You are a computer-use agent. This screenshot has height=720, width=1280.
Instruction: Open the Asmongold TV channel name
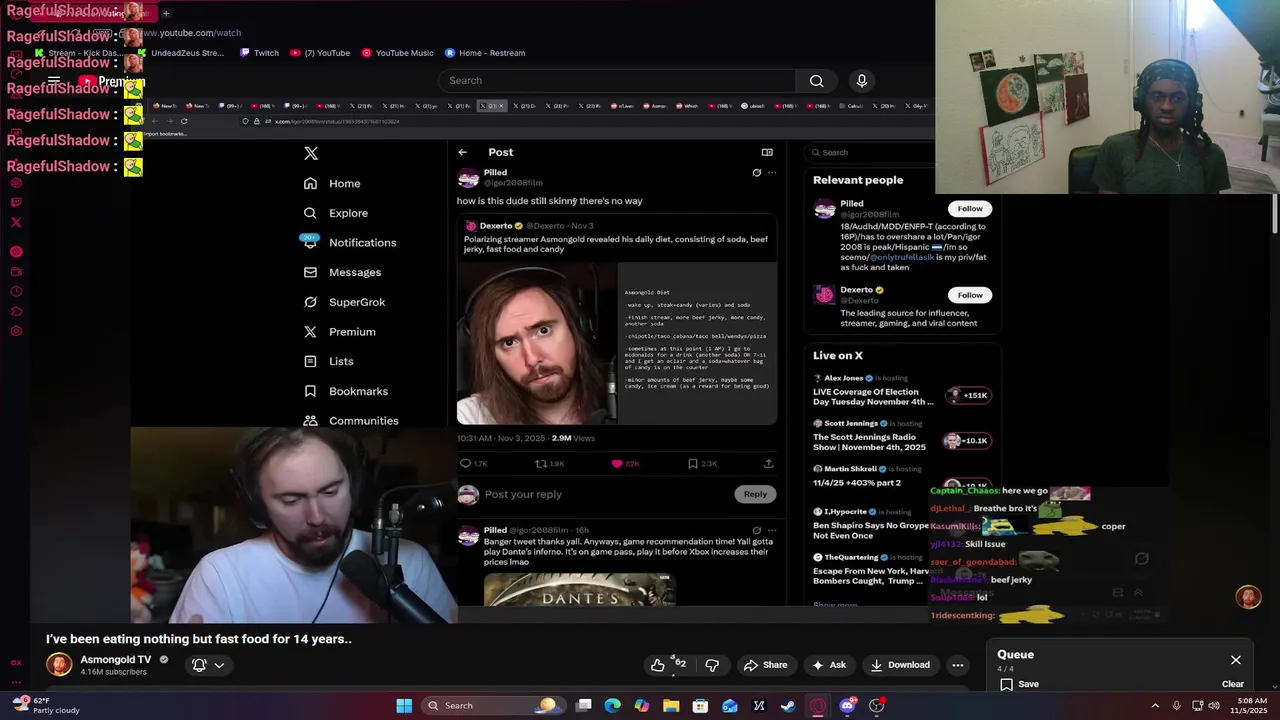tap(115, 660)
